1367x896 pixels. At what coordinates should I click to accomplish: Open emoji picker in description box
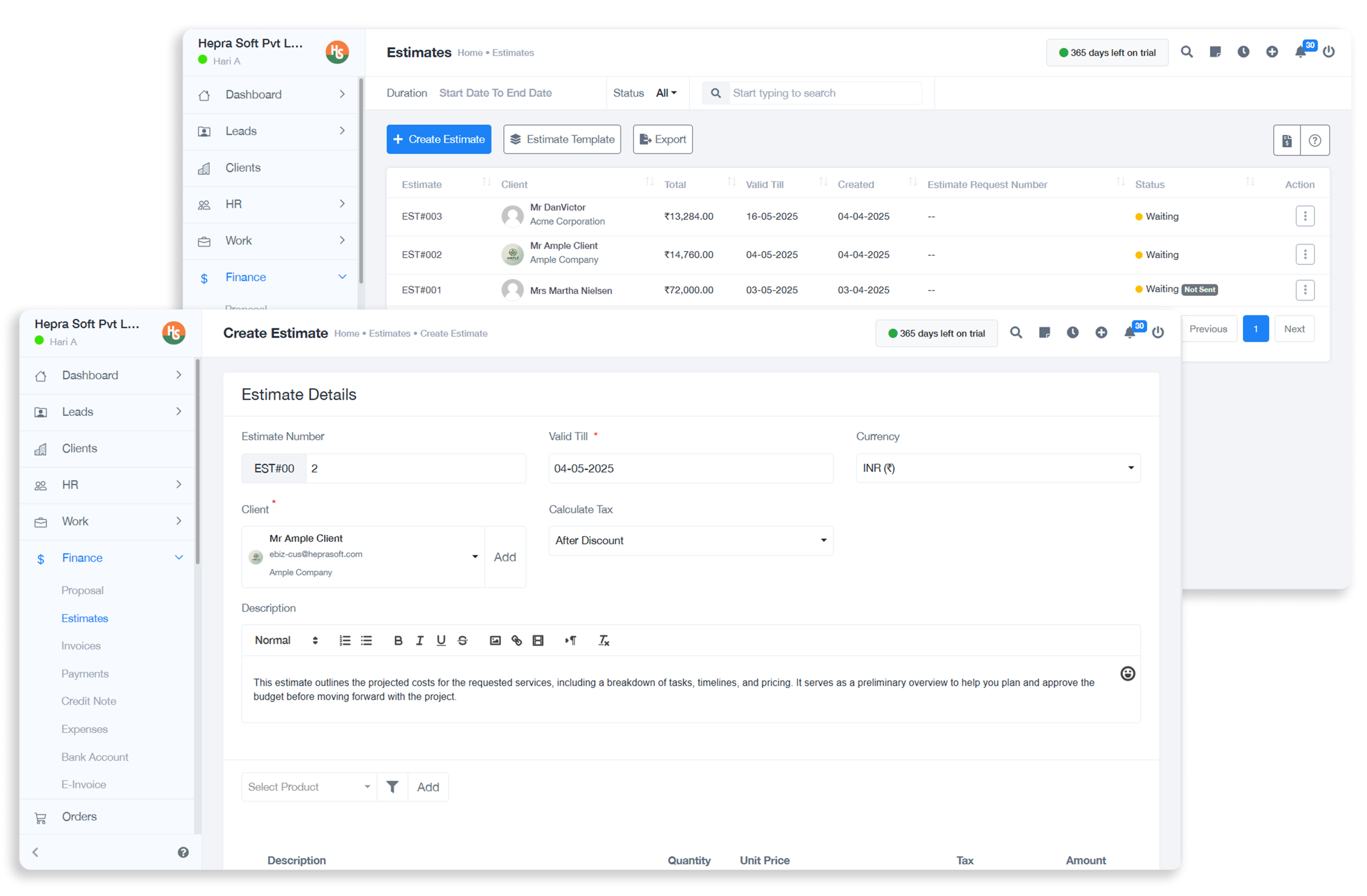tap(1127, 674)
